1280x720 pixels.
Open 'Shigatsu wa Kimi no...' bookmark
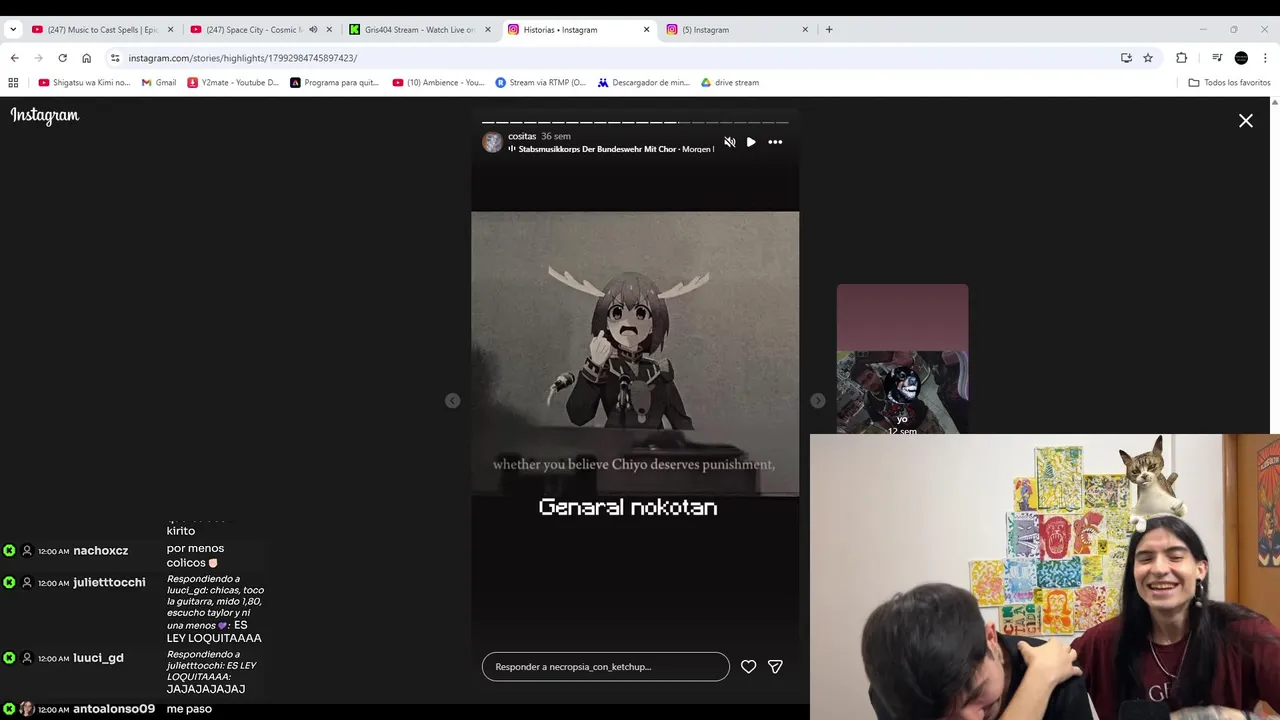point(84,83)
